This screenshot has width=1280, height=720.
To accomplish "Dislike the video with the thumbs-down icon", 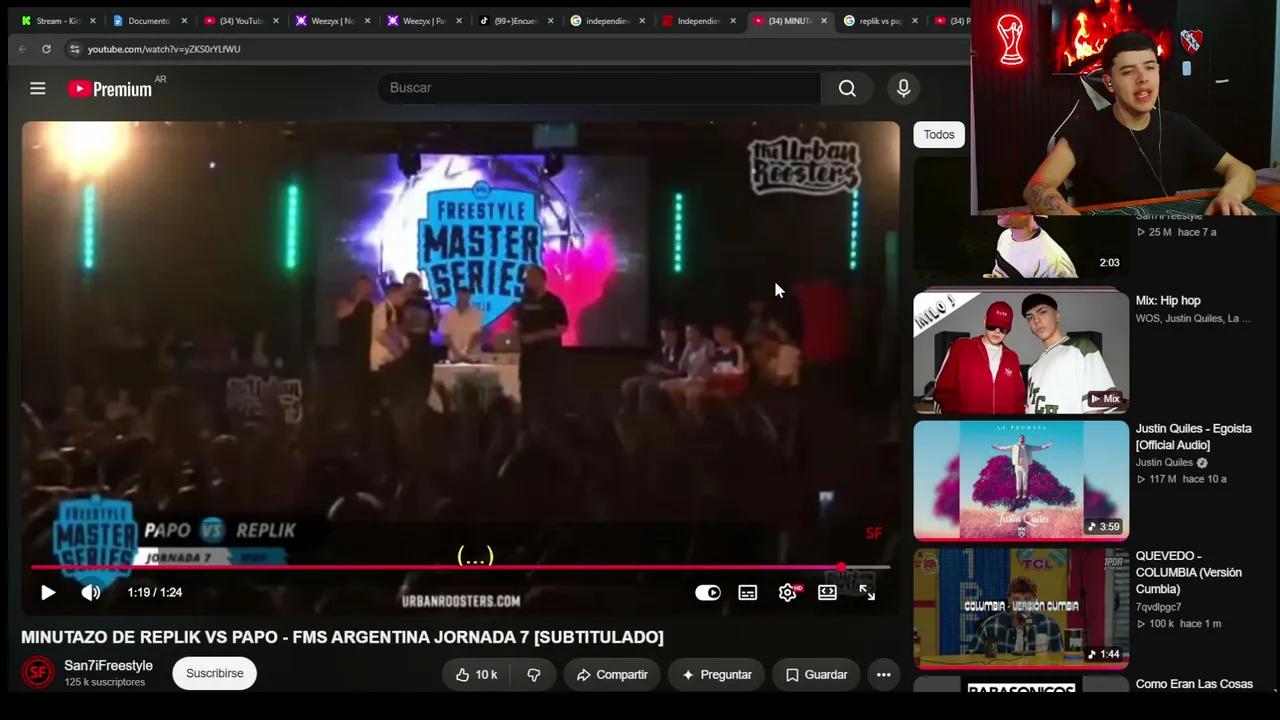I will (x=534, y=674).
